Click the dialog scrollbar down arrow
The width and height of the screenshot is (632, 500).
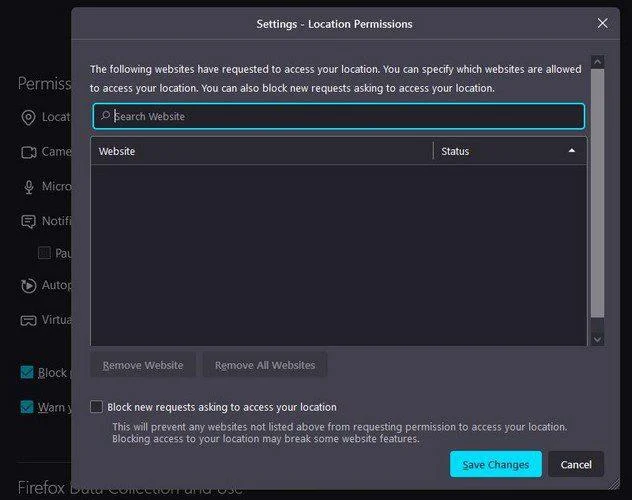[597, 340]
